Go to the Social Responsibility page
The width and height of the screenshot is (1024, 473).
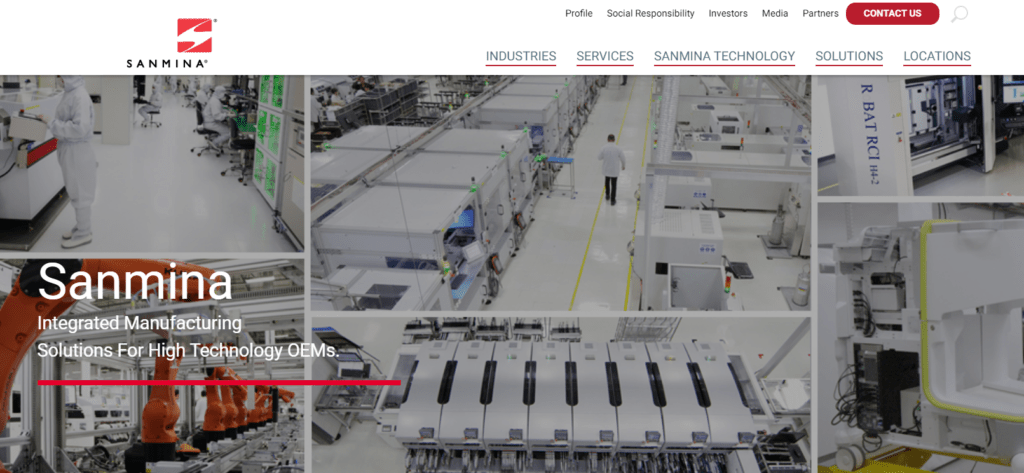[650, 14]
